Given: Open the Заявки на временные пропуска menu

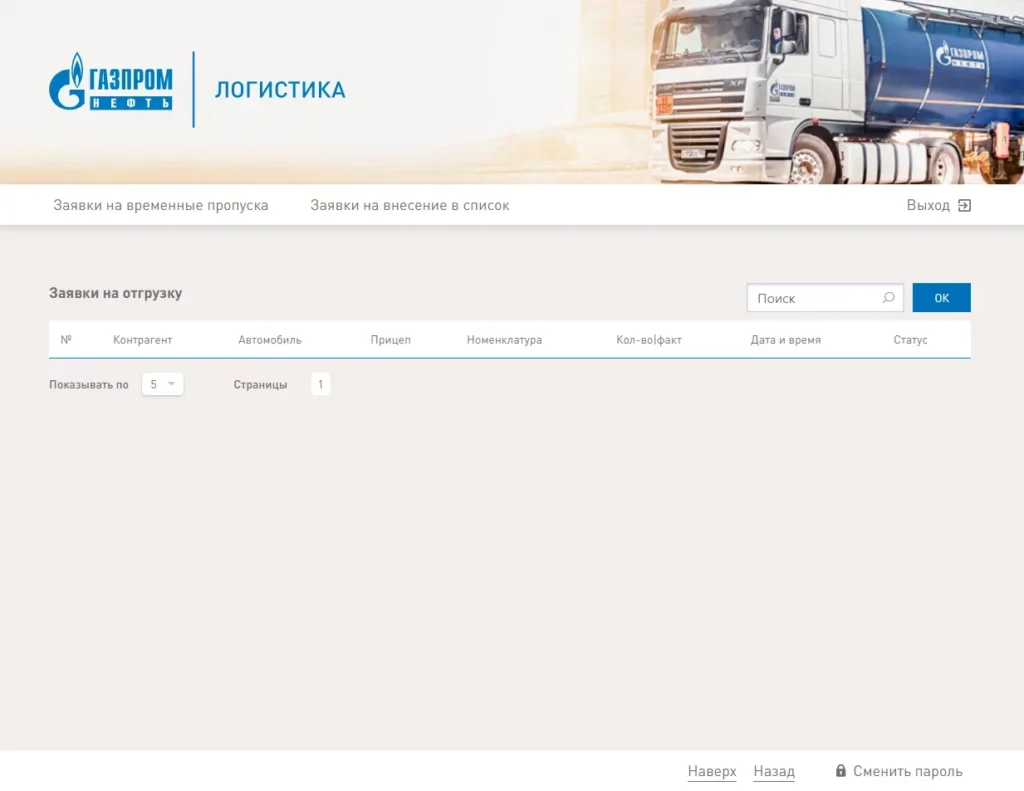Looking at the screenshot, I should tap(161, 205).
